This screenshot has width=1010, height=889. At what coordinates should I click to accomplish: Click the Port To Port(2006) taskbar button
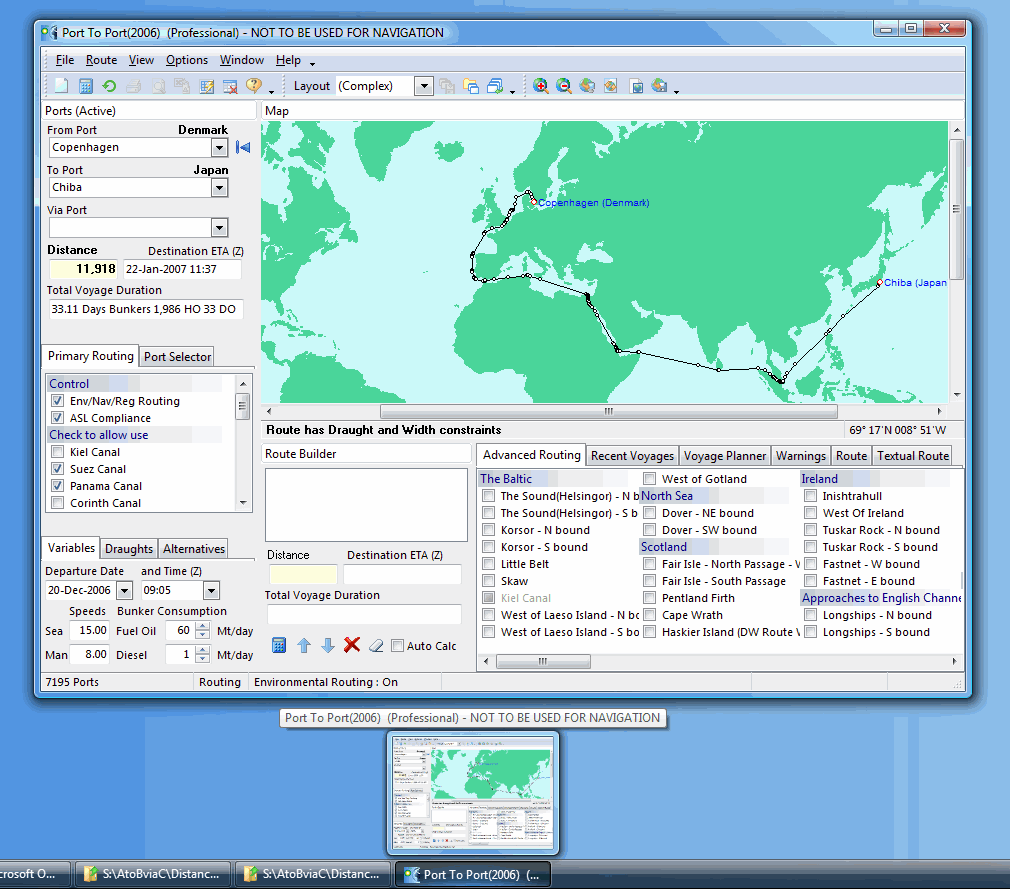coord(473,874)
